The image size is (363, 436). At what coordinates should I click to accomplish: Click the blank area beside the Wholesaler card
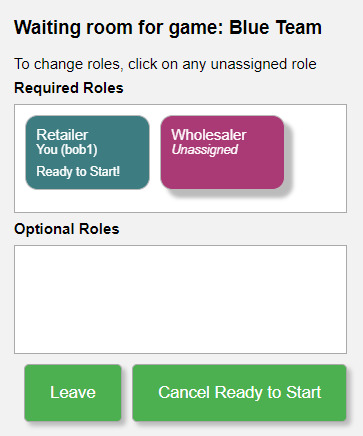point(317,152)
